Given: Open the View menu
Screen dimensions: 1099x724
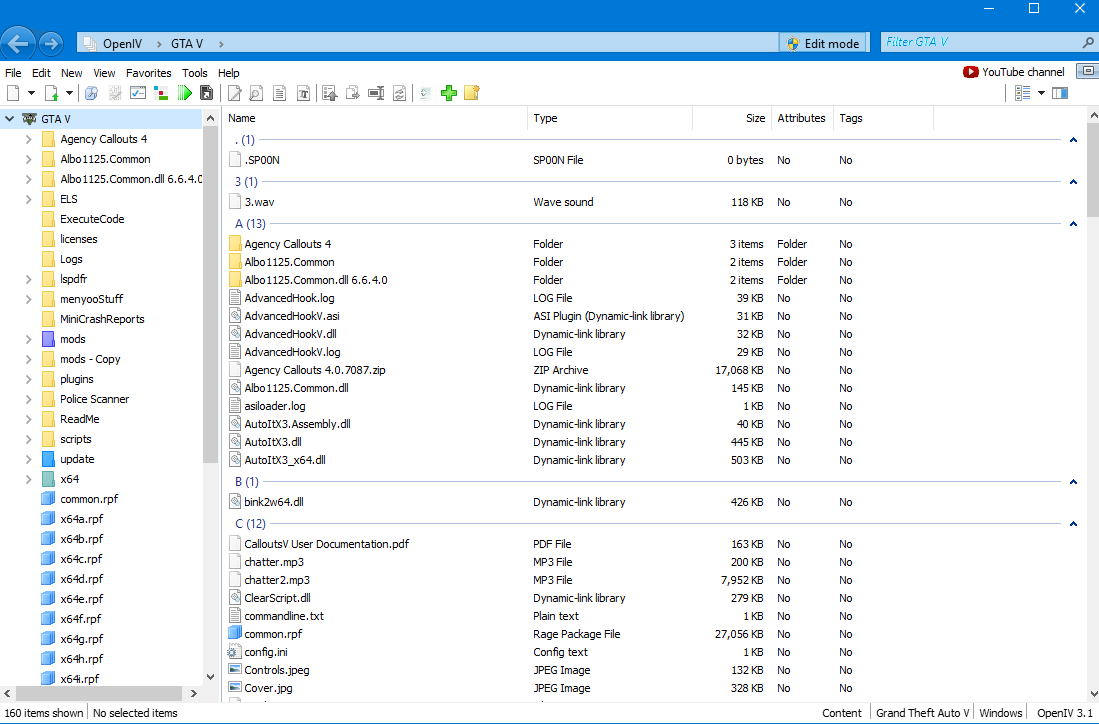Looking at the screenshot, I should (x=104, y=73).
